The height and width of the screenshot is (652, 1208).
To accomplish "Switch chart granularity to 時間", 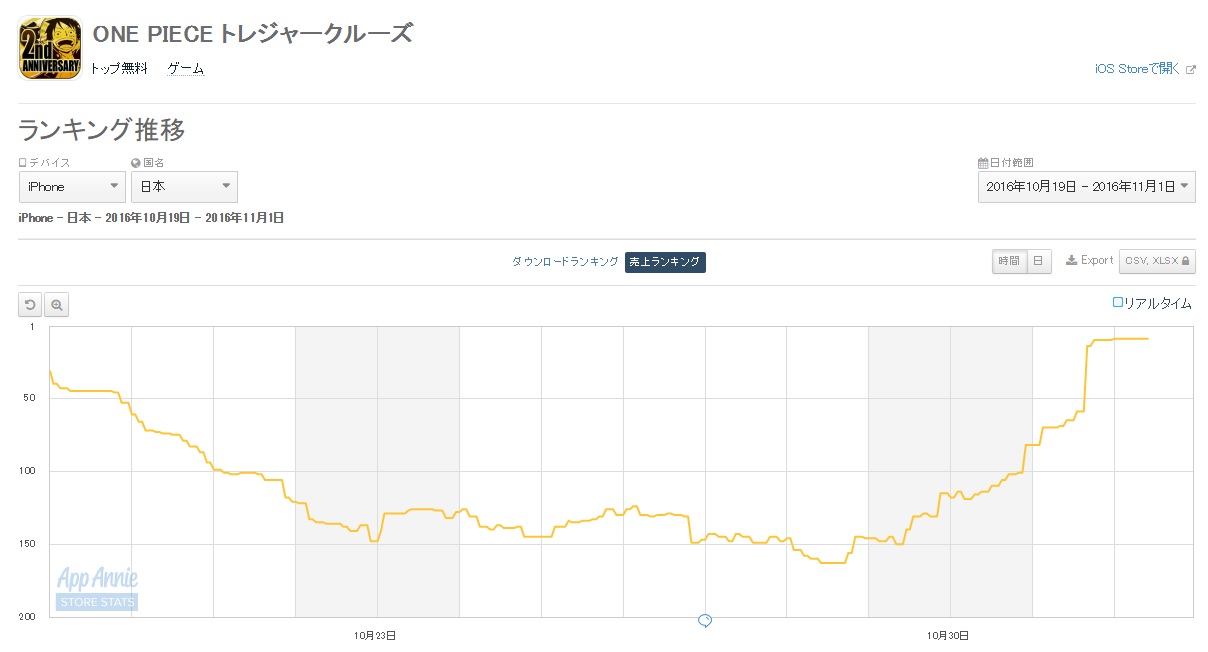I will (x=1008, y=261).
